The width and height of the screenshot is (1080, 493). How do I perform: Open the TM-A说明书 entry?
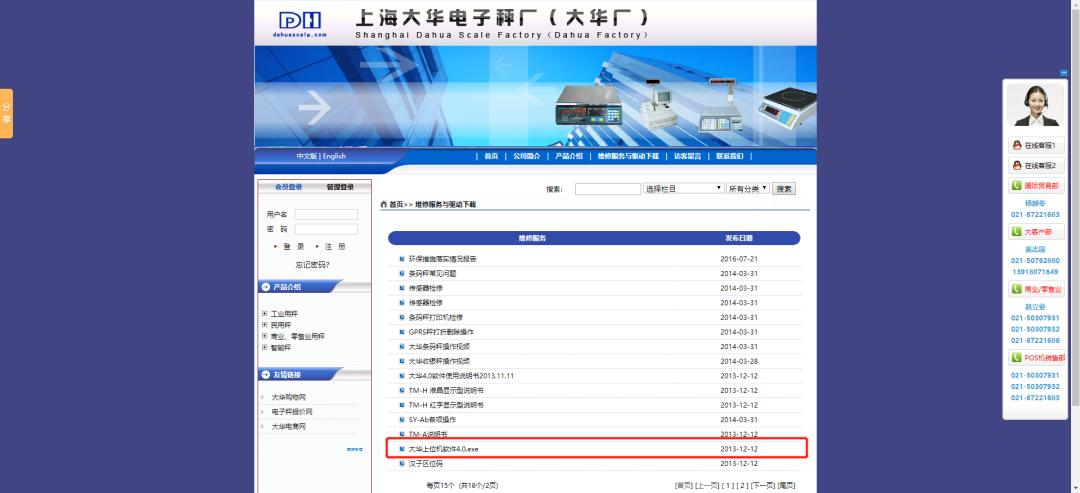(x=428, y=434)
